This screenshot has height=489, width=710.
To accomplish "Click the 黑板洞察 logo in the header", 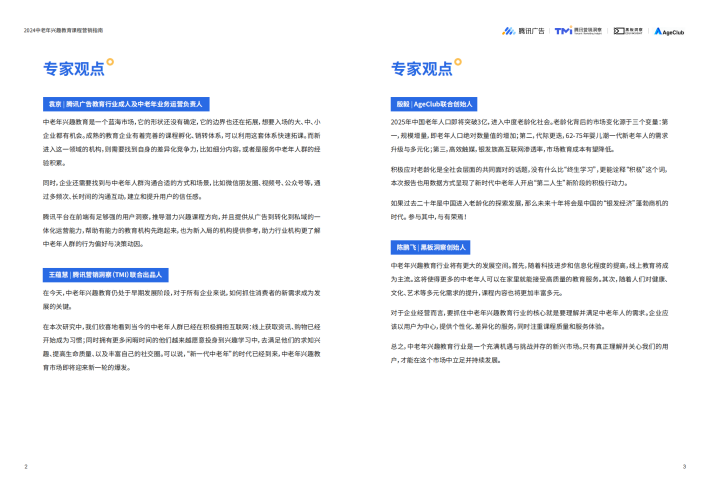I will point(628,31).
